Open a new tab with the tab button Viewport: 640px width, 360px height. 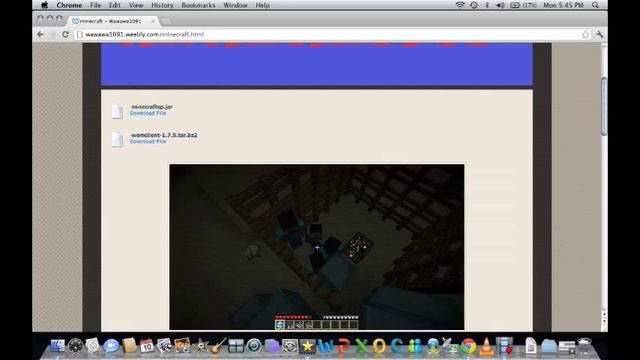pyautogui.click(x=166, y=21)
